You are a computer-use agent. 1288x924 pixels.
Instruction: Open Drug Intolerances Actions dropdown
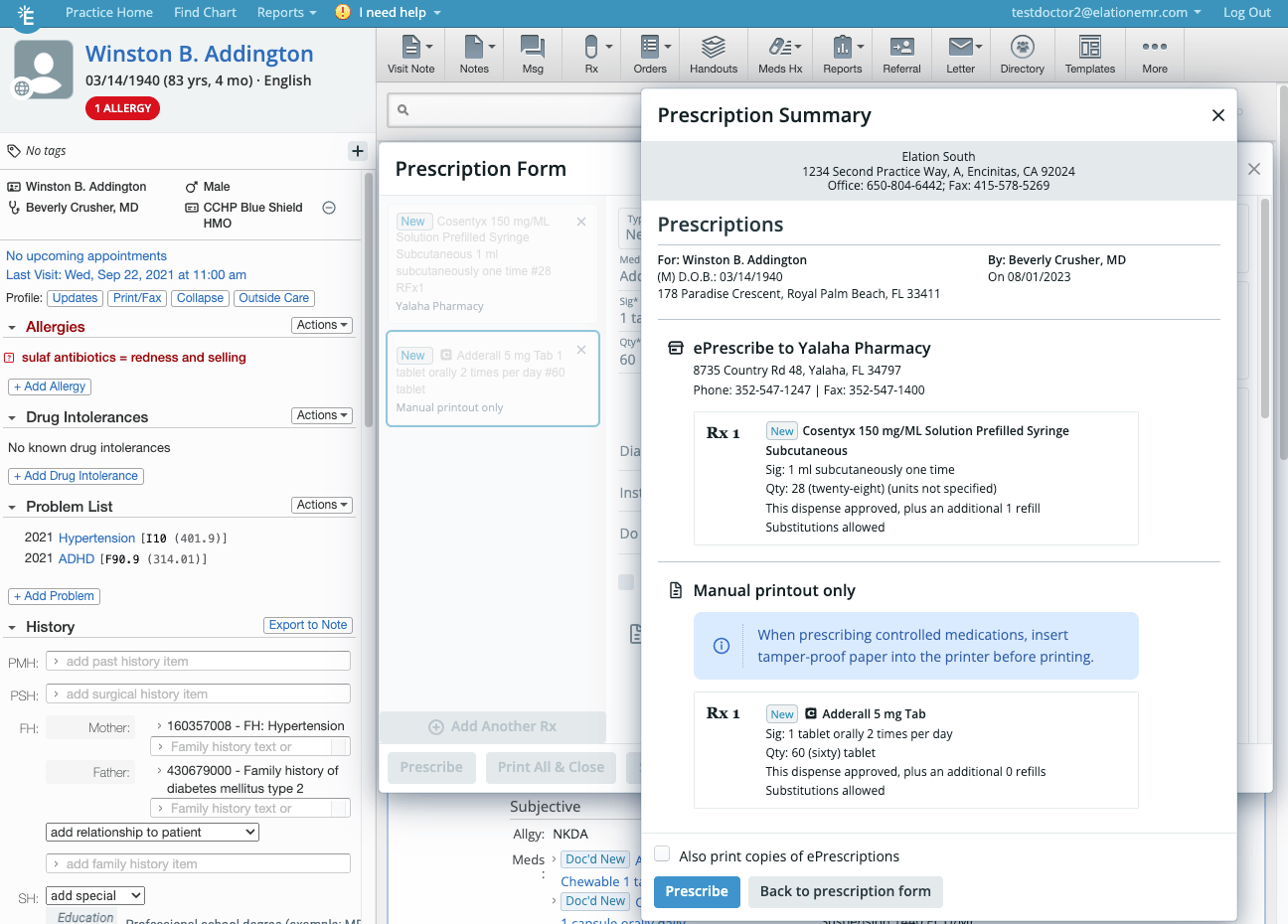click(322, 415)
